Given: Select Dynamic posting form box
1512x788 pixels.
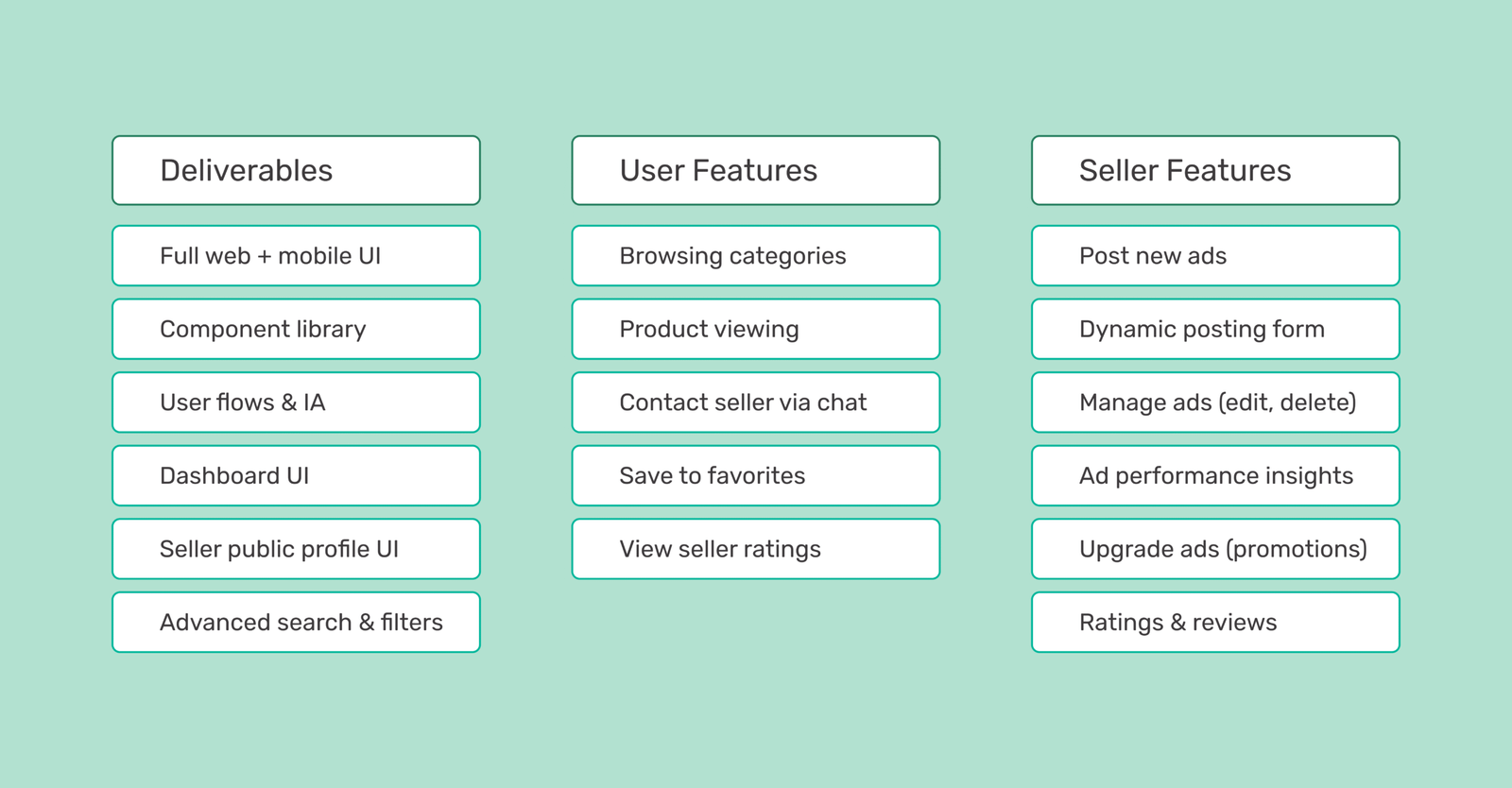Looking at the screenshot, I should 1214,329.
